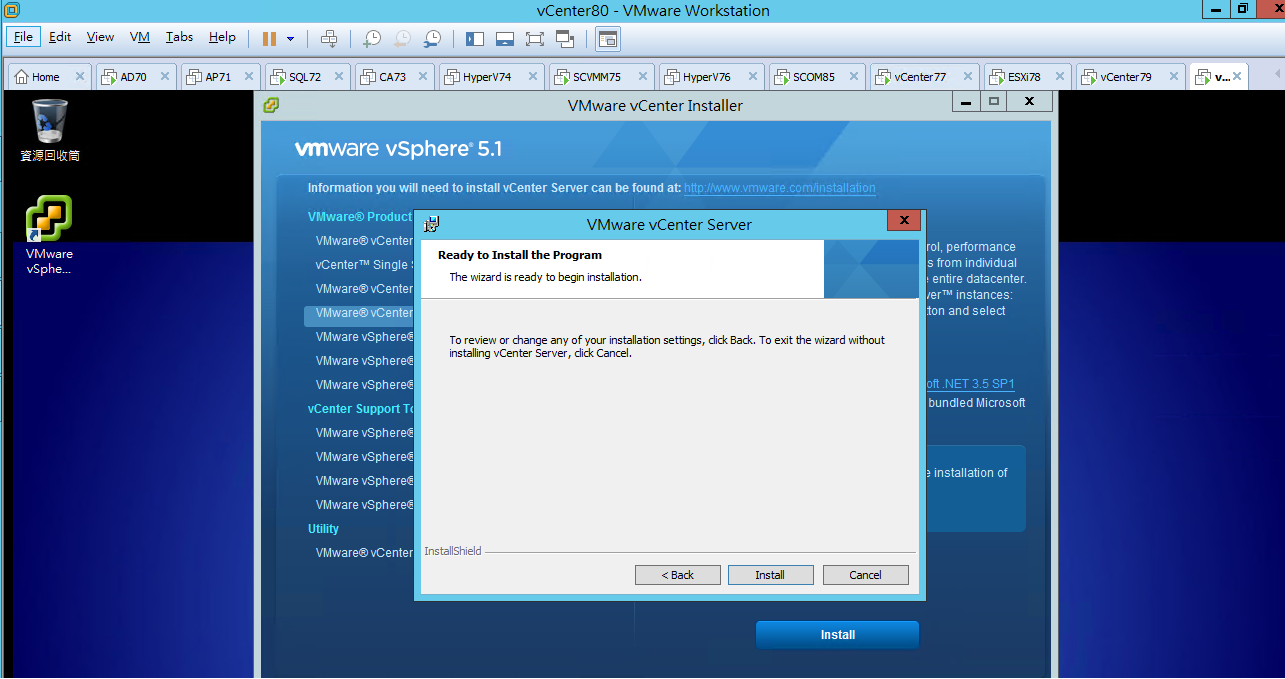
Task: Switch to the SCOM85 tab
Action: pos(817,77)
